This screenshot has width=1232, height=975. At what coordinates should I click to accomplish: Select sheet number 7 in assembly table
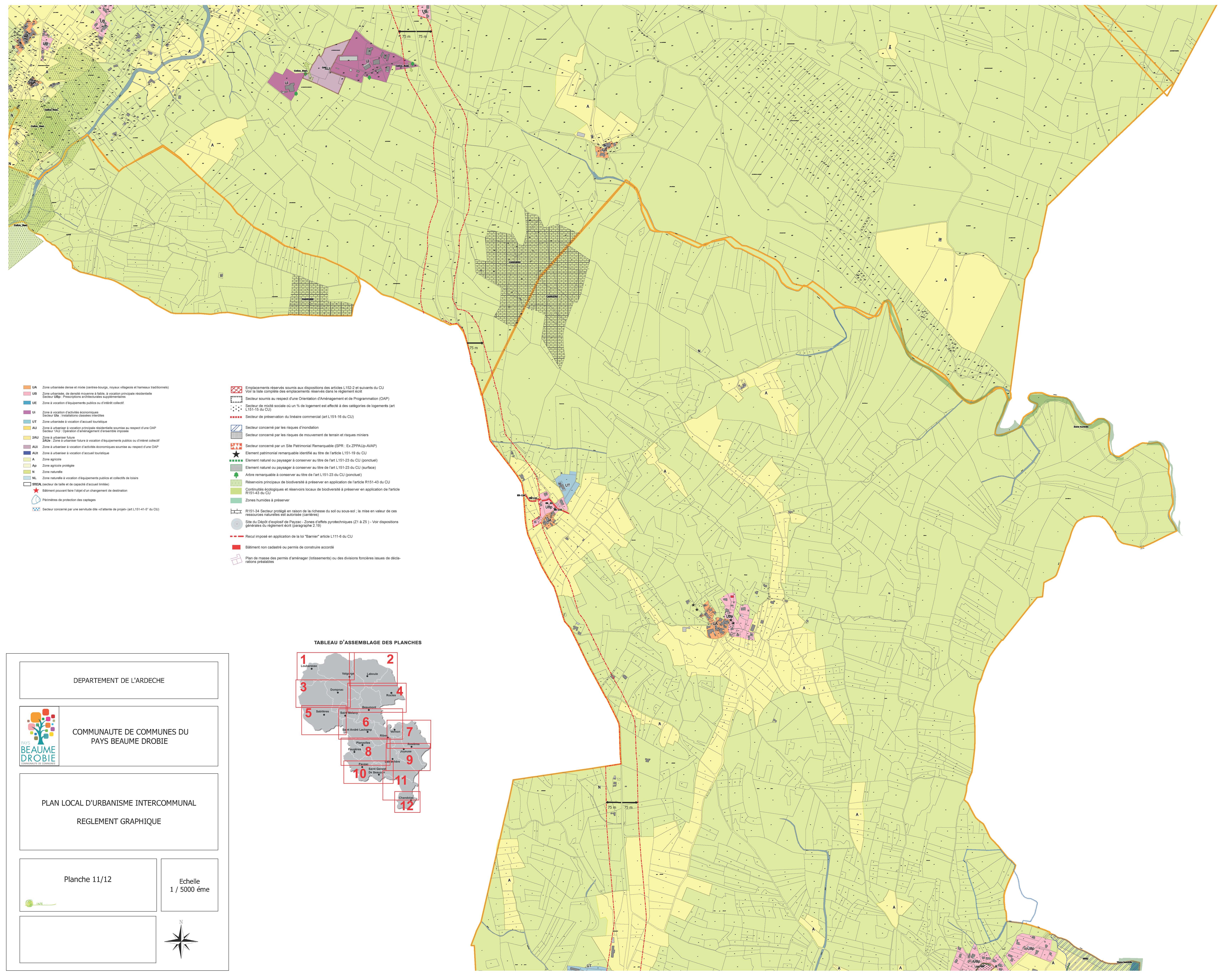[410, 732]
